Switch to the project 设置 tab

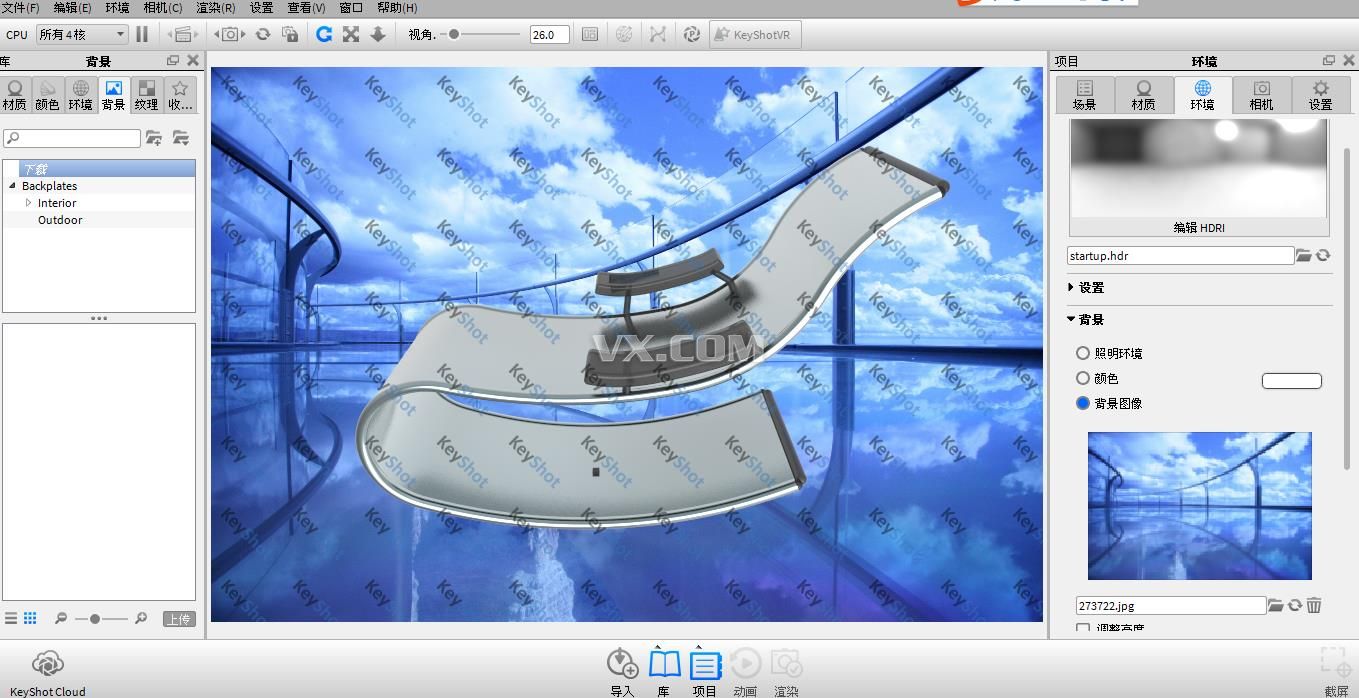coord(1320,95)
